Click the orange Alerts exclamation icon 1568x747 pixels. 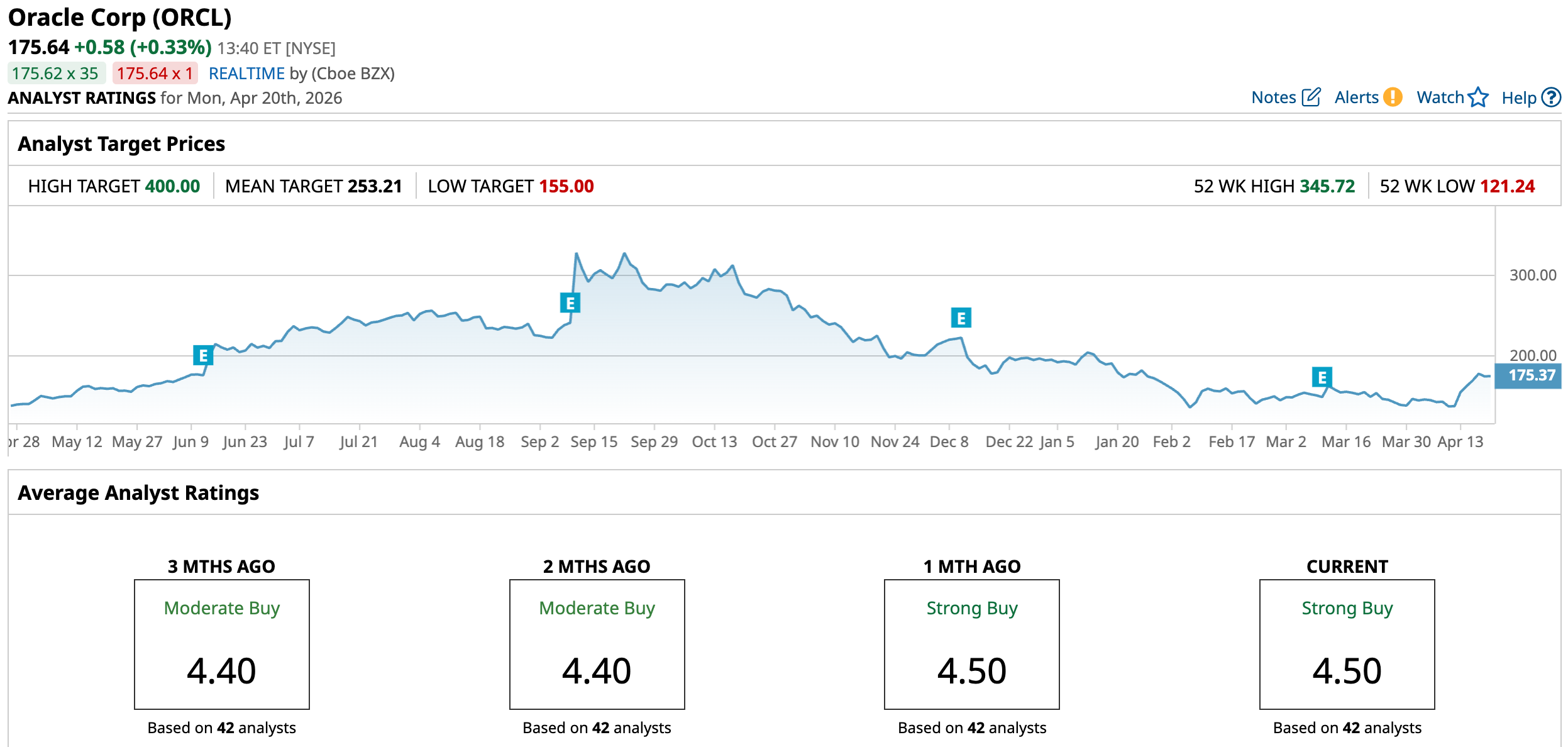pyautogui.click(x=1393, y=97)
